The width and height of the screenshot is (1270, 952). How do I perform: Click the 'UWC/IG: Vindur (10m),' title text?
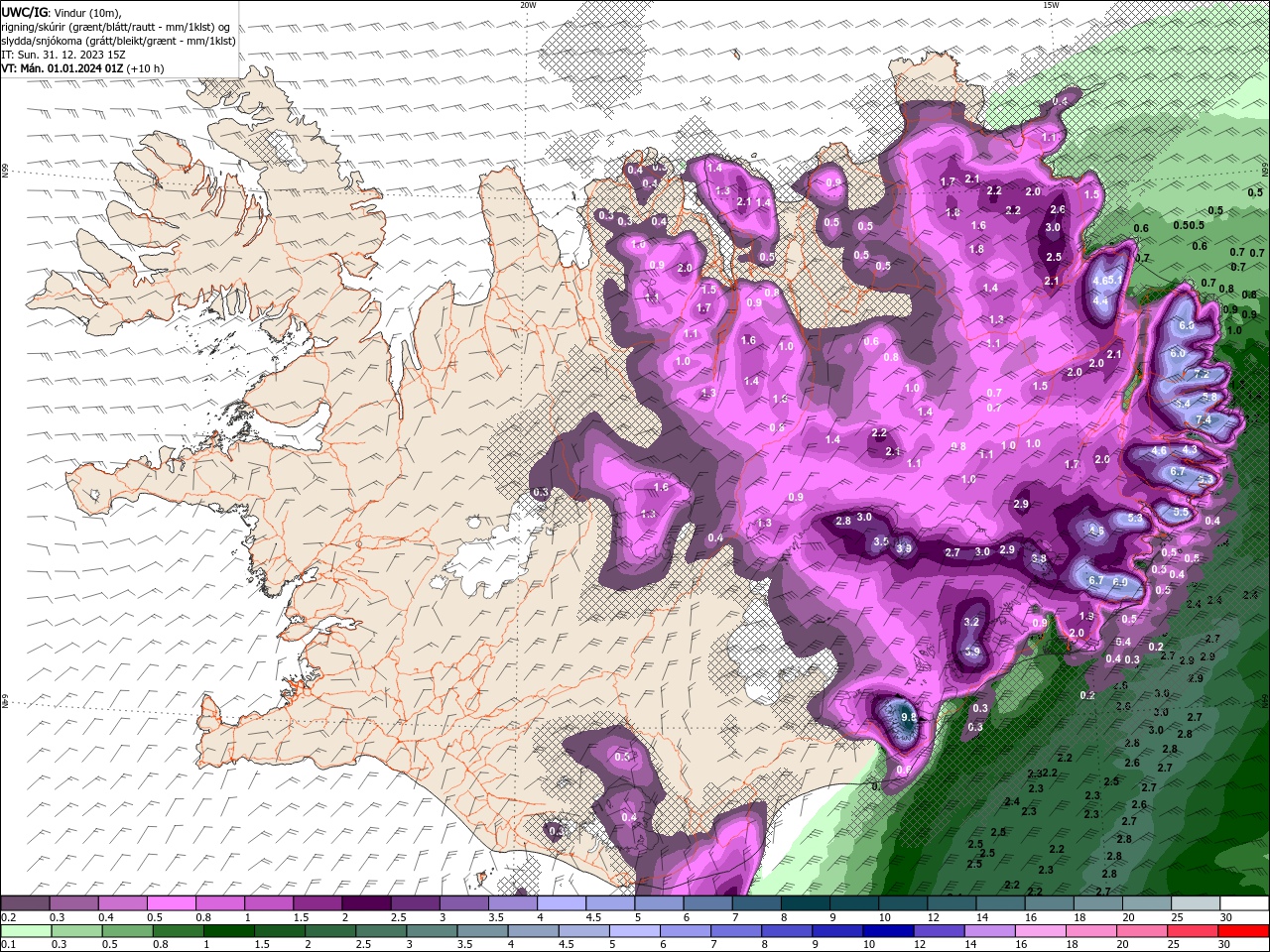pos(62,12)
